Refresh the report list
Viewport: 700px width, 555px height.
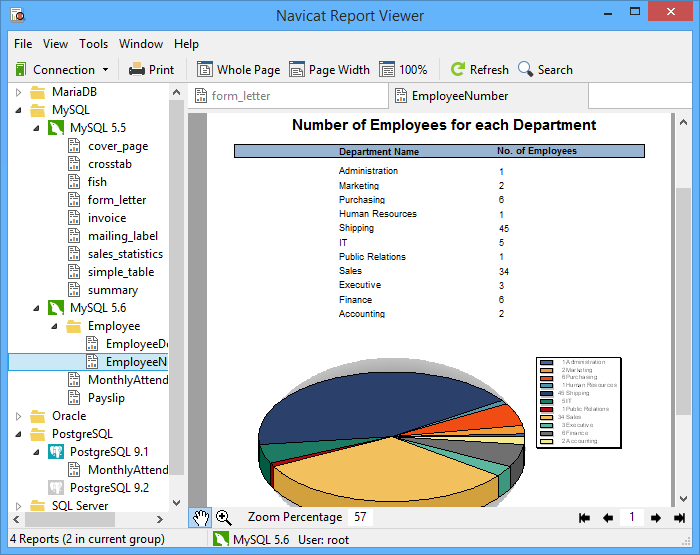click(479, 70)
